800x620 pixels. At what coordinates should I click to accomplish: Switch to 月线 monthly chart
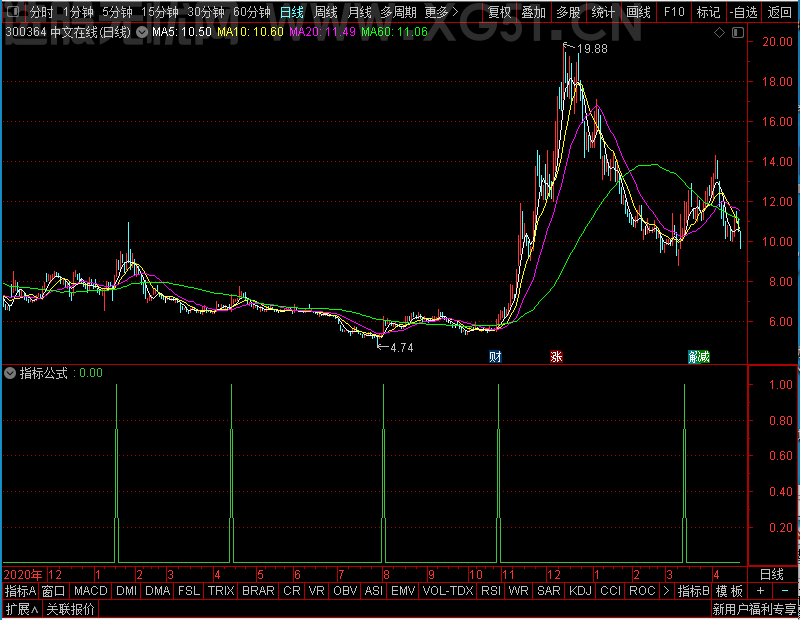click(359, 12)
